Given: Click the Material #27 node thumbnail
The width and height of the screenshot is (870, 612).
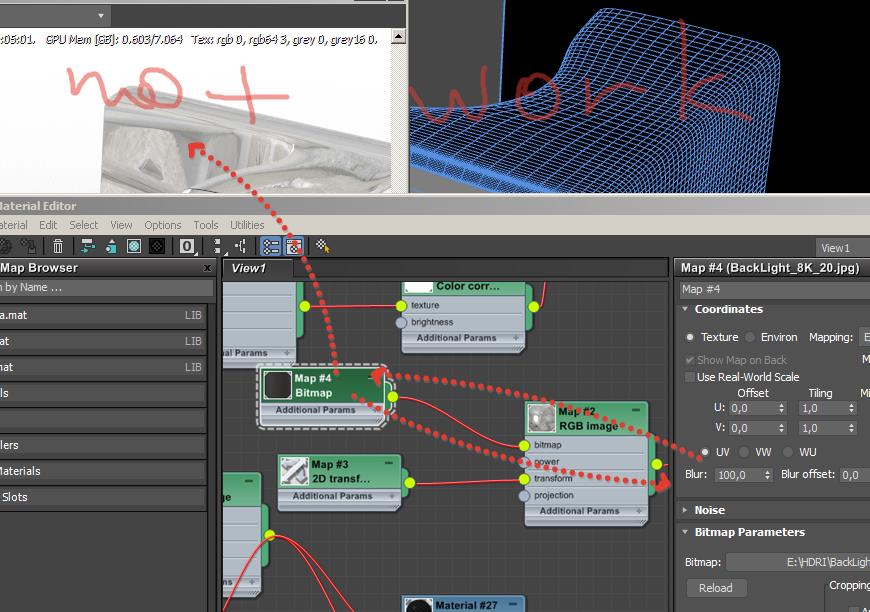Looking at the screenshot, I should (418, 605).
